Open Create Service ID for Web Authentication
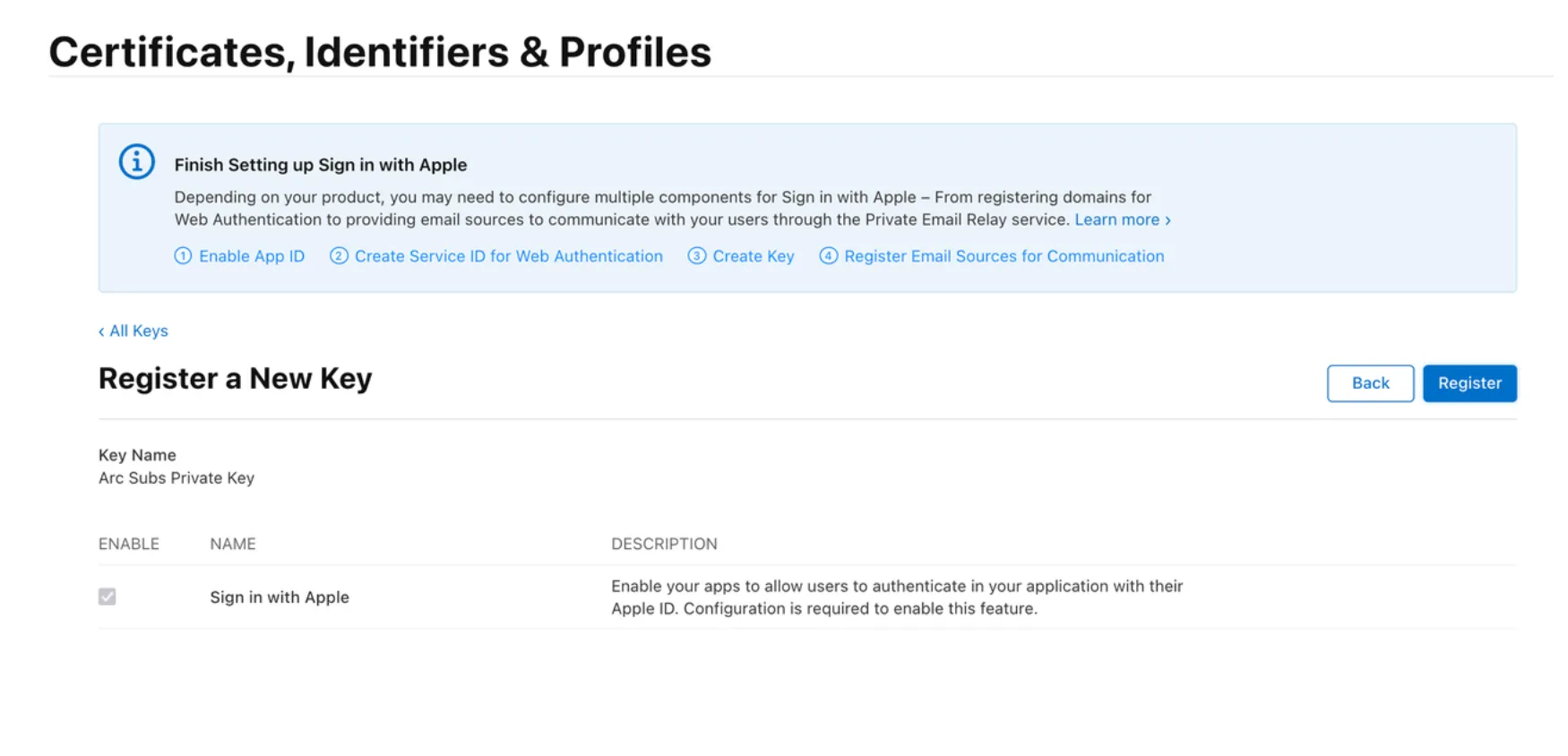 point(509,256)
